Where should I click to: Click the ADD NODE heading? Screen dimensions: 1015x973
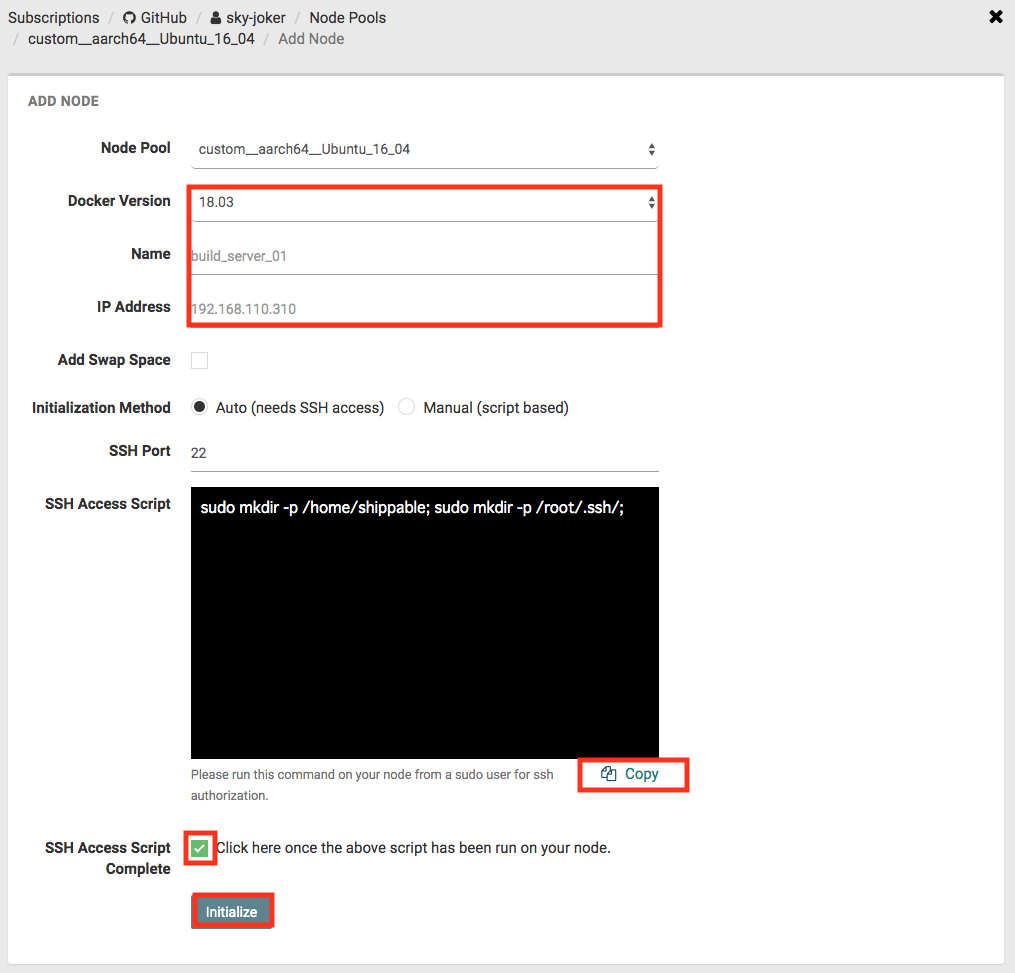(63, 101)
